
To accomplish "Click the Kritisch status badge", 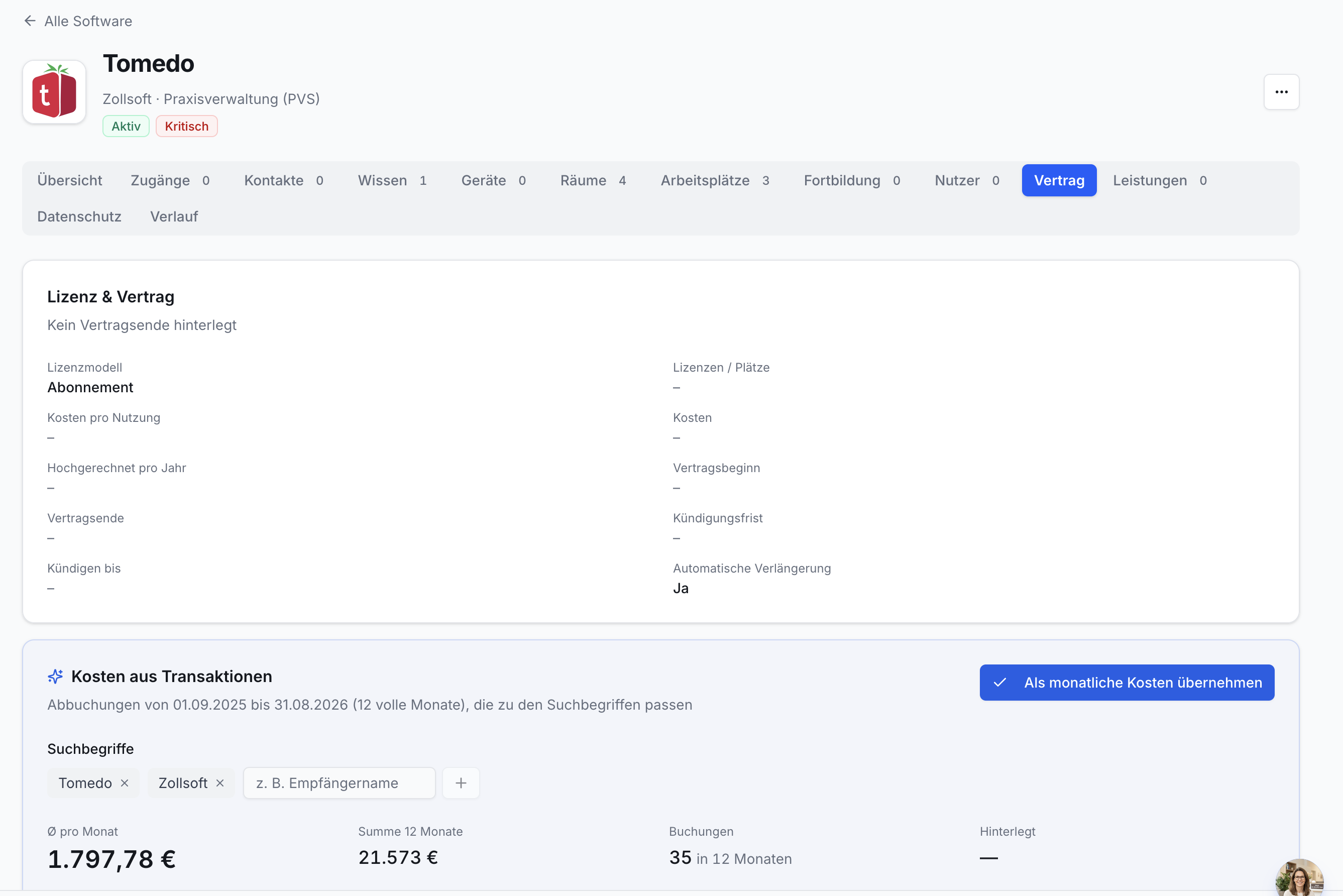I will click(x=186, y=126).
